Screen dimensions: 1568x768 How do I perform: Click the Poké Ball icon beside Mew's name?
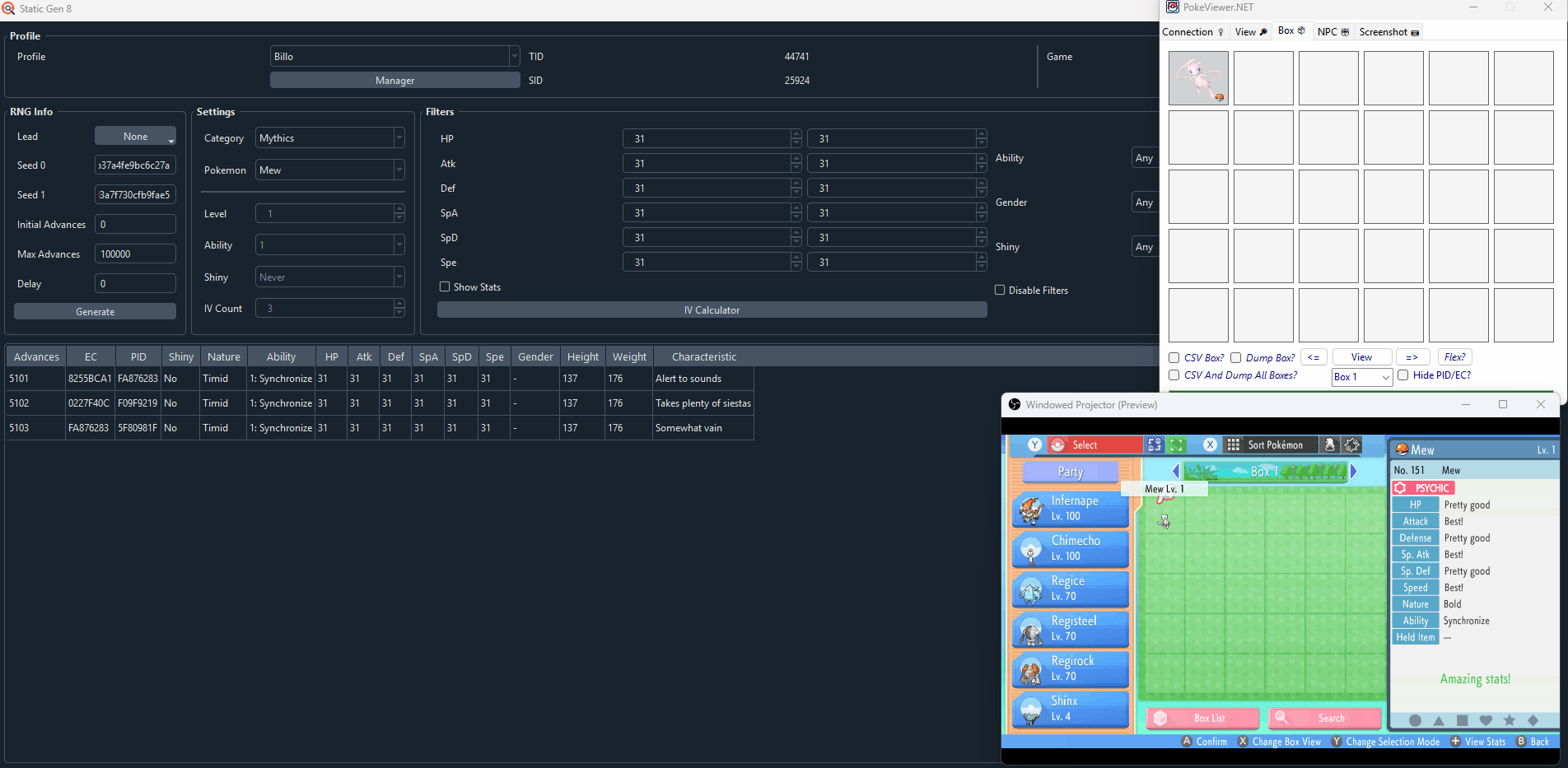click(1402, 449)
